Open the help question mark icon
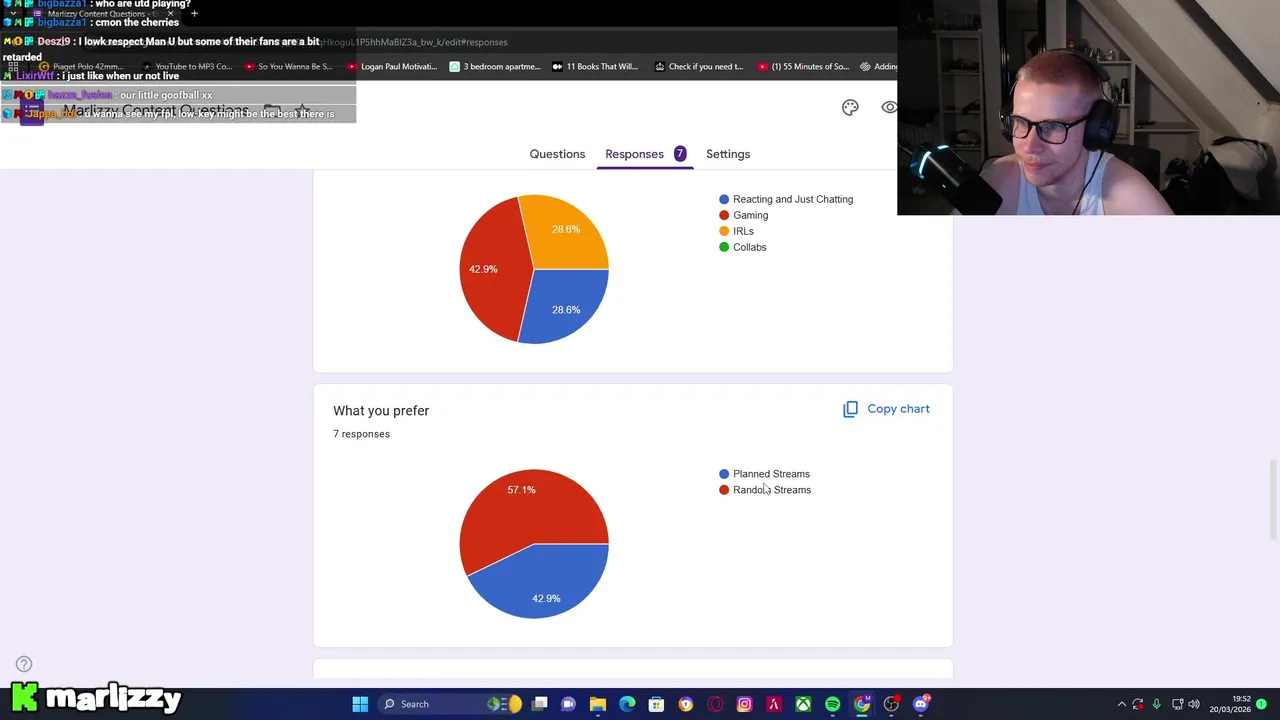Viewport: 1280px width, 720px height. 24,664
